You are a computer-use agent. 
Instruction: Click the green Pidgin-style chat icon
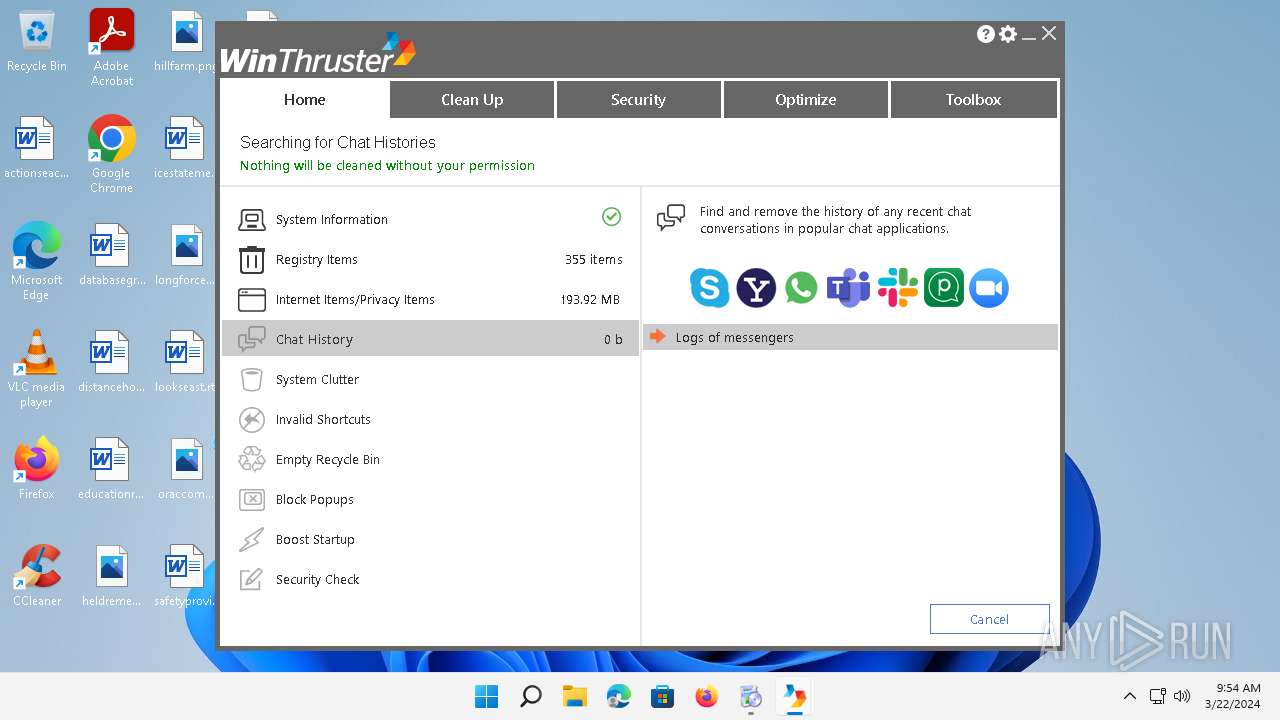944,288
